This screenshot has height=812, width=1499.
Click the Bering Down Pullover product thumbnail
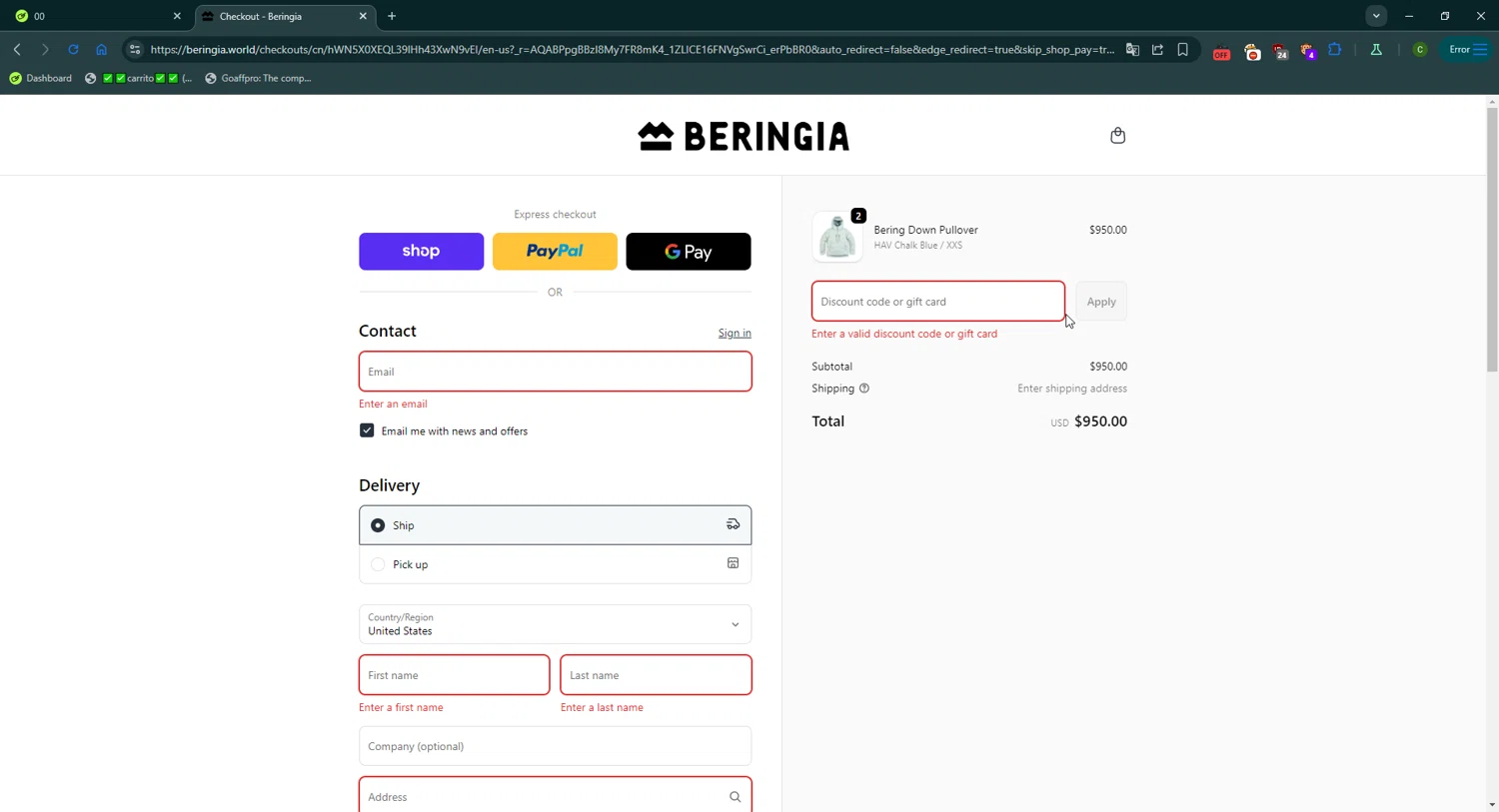point(837,237)
